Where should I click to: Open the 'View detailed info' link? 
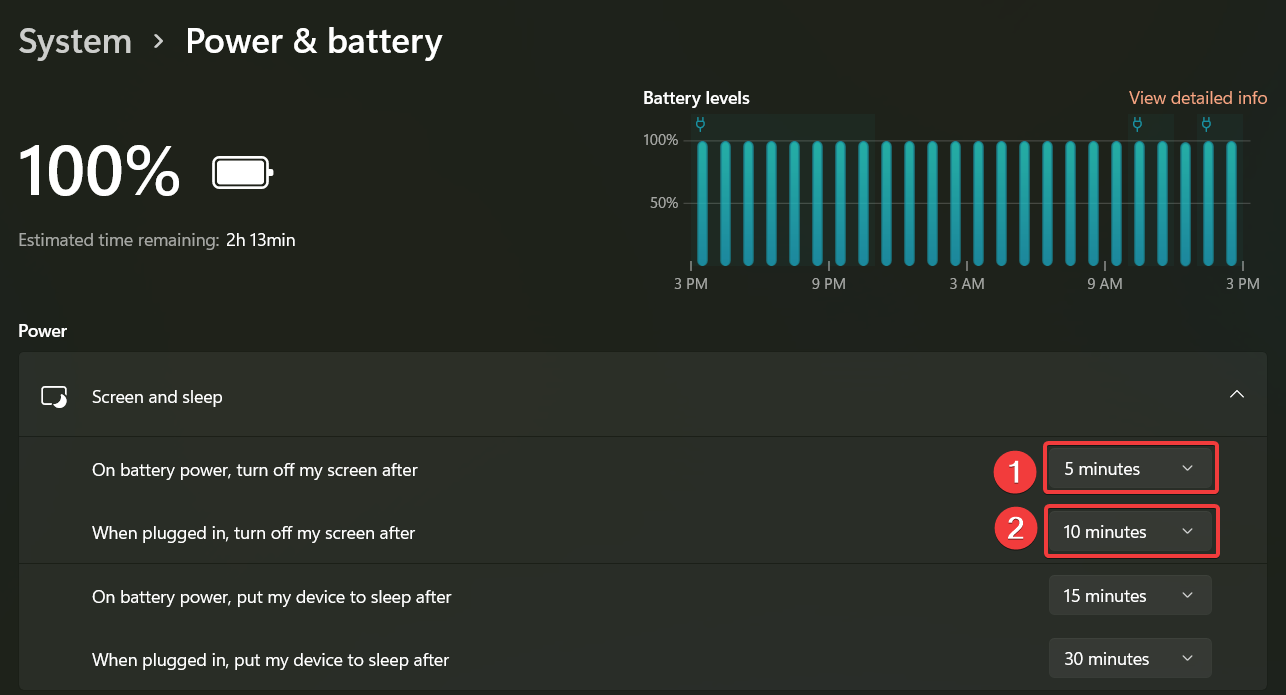(x=1198, y=98)
